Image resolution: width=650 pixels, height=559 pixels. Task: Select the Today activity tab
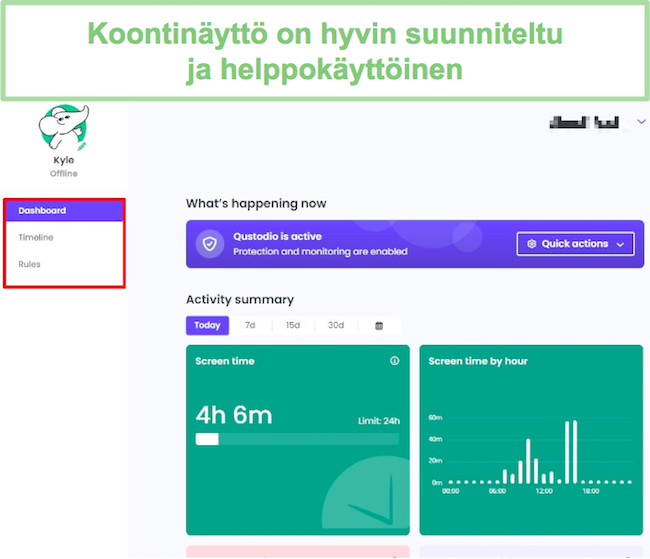point(207,326)
